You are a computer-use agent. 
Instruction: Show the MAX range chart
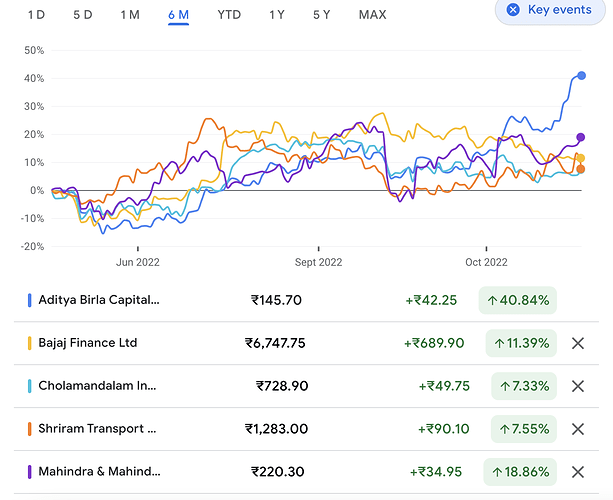373,15
